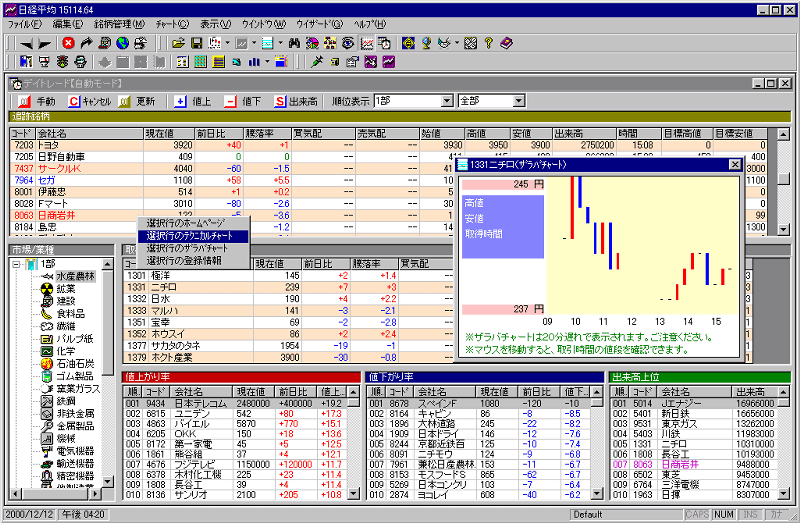Click the globe on pedestal toolbar icon
The image size is (800, 523).
tap(427, 43)
